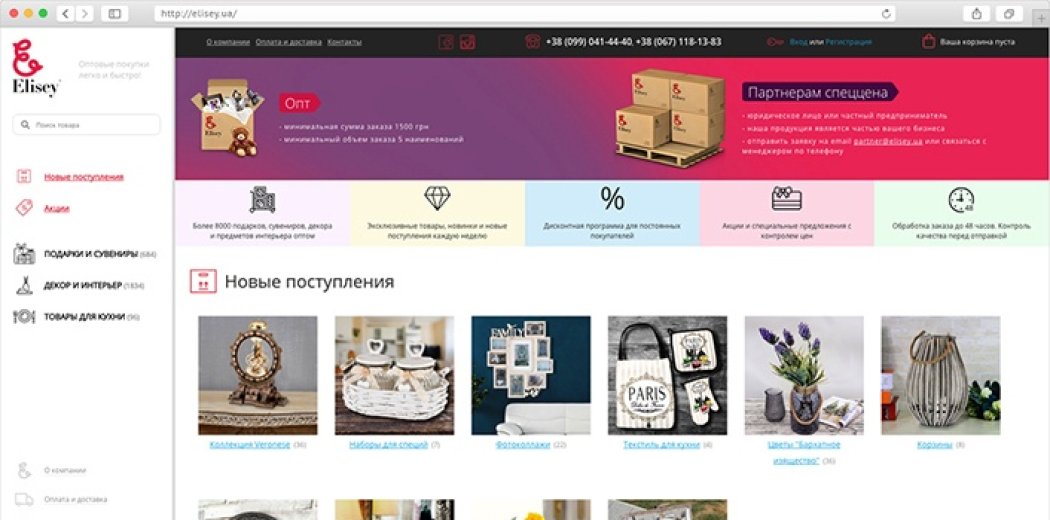Click the Регистрация link in header
Screen dimensions: 1050x520
click(848, 41)
